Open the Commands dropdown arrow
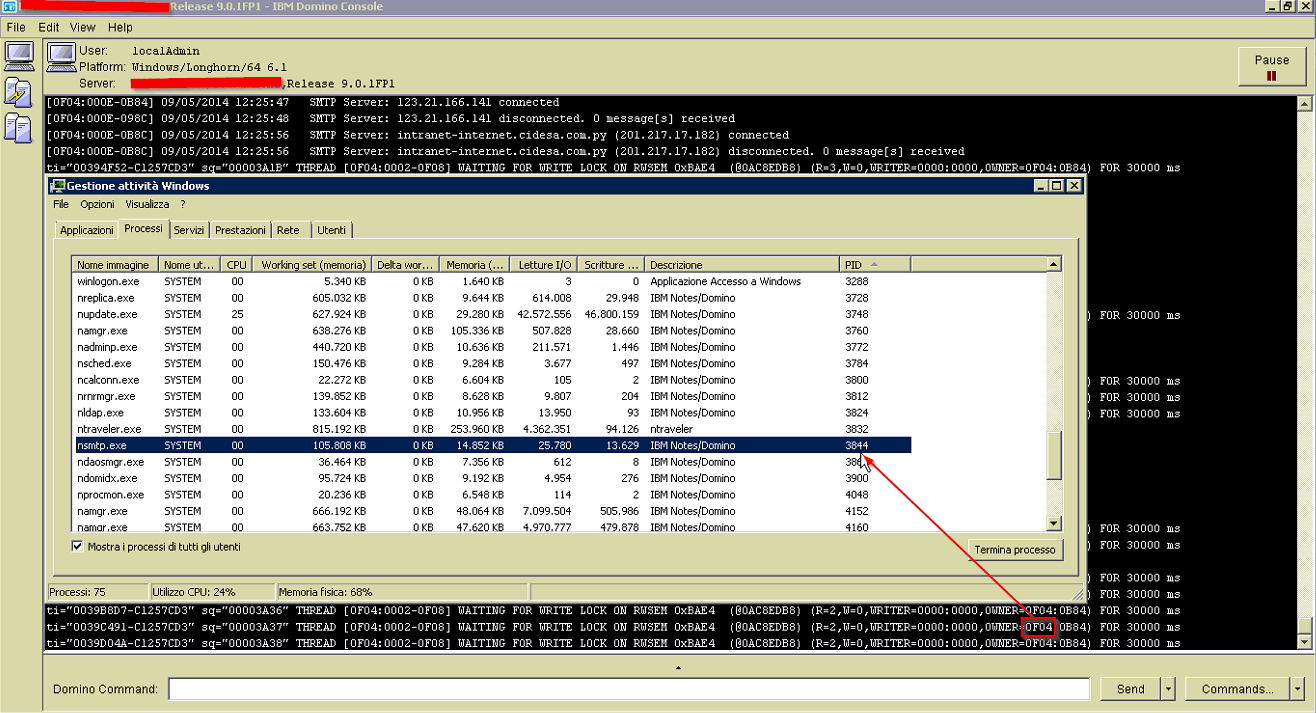Image resolution: width=1316 pixels, height=713 pixels. 1298,689
